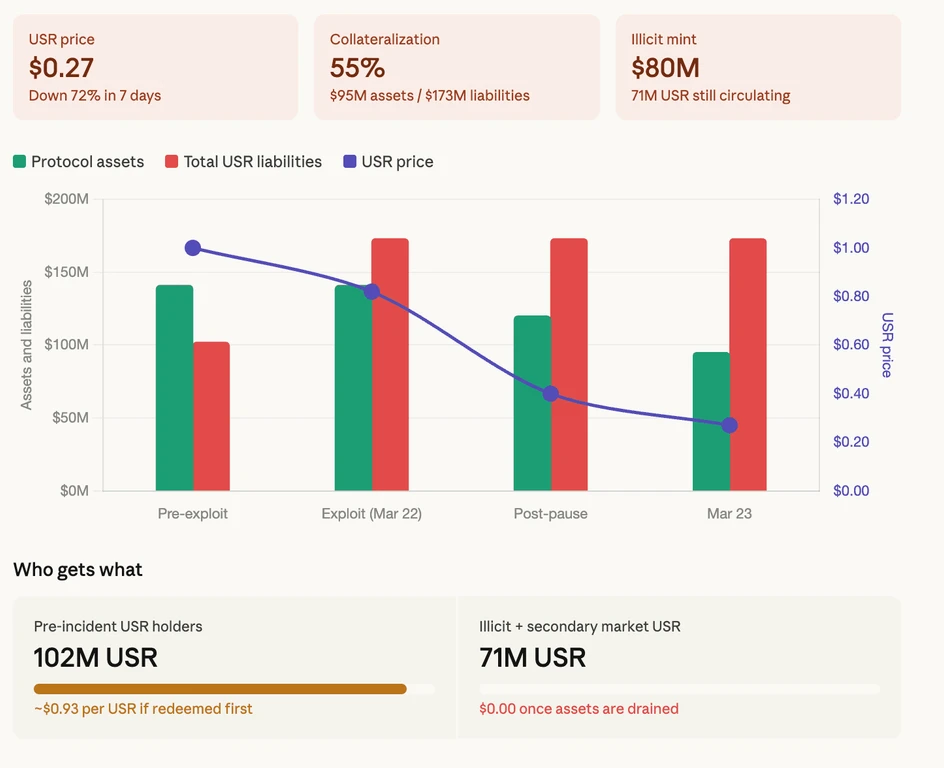This screenshot has height=768, width=944.
Task: Click the Illicit + secondary market USR panel
Action: (x=680, y=667)
